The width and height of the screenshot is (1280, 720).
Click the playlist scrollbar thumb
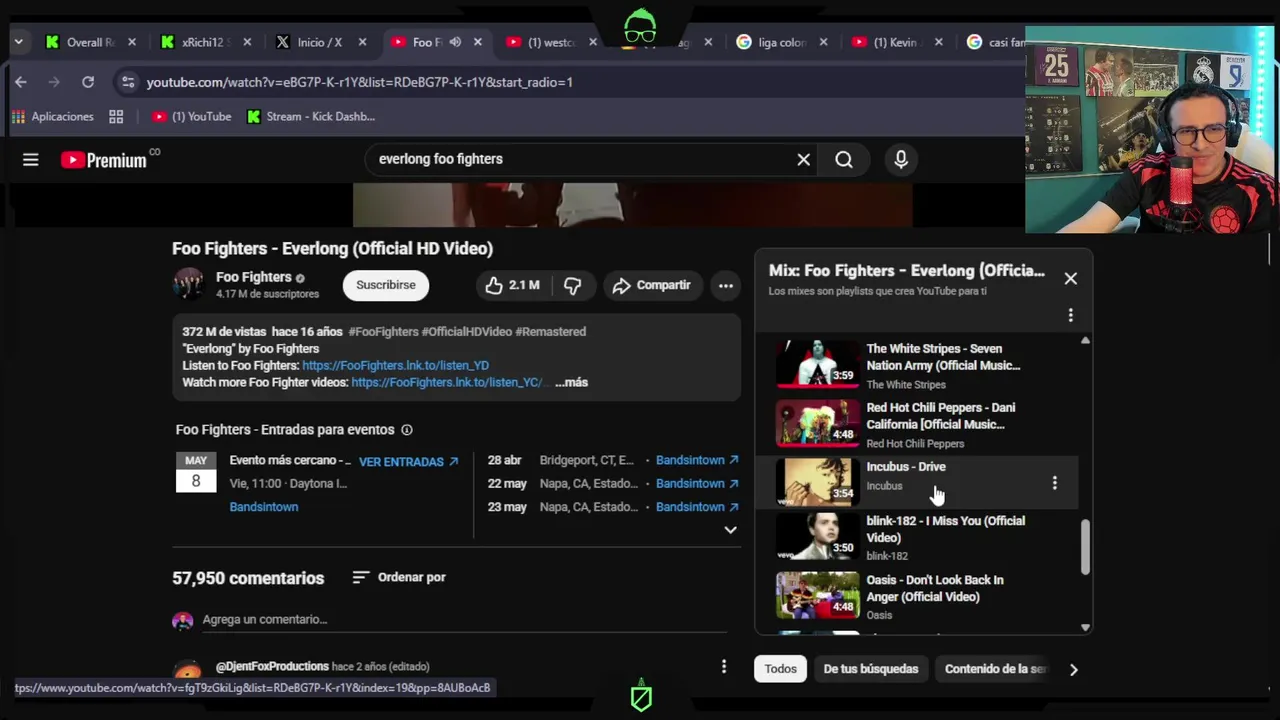1085,548
